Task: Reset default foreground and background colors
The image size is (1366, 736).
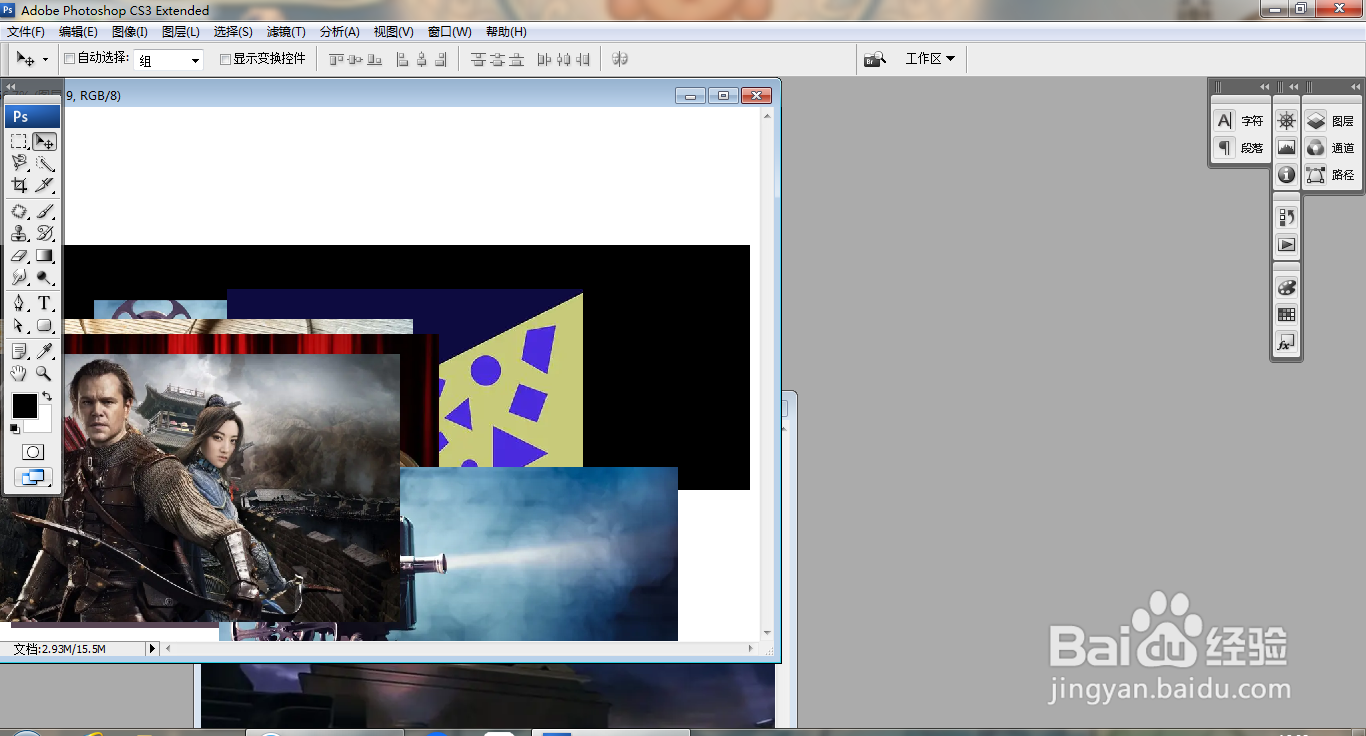Action: coord(15,429)
